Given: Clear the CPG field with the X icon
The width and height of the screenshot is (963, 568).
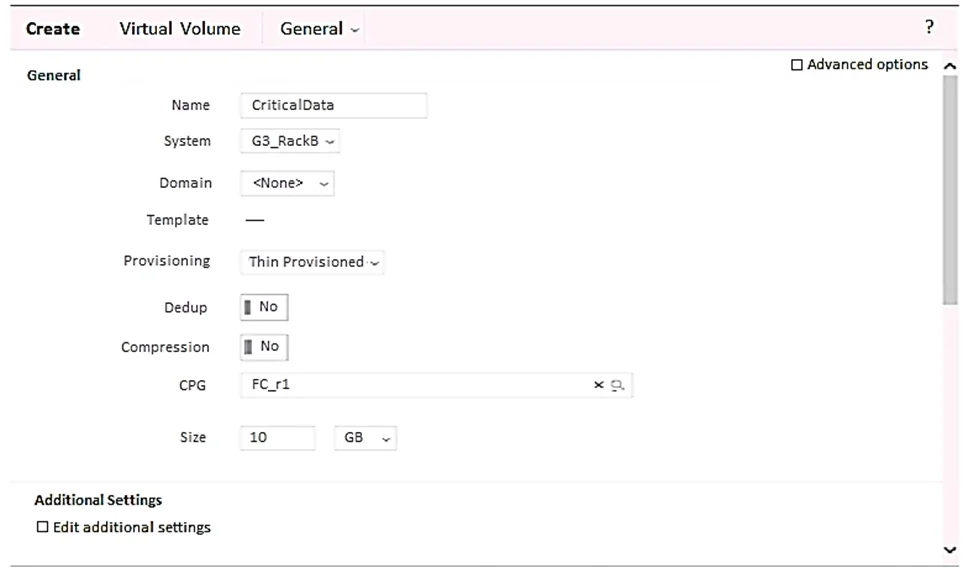Looking at the screenshot, I should (598, 385).
